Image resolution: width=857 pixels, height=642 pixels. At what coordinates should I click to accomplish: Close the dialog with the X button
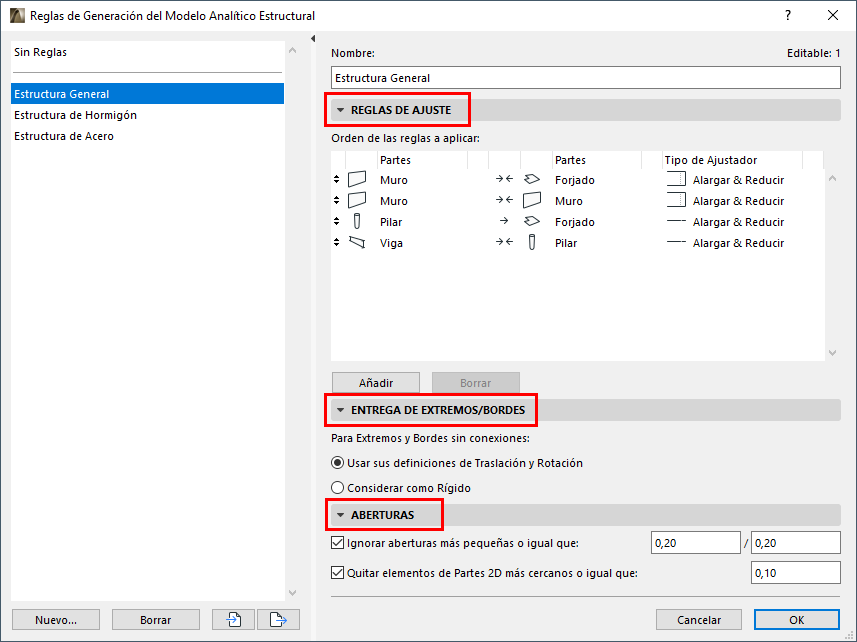pos(832,15)
